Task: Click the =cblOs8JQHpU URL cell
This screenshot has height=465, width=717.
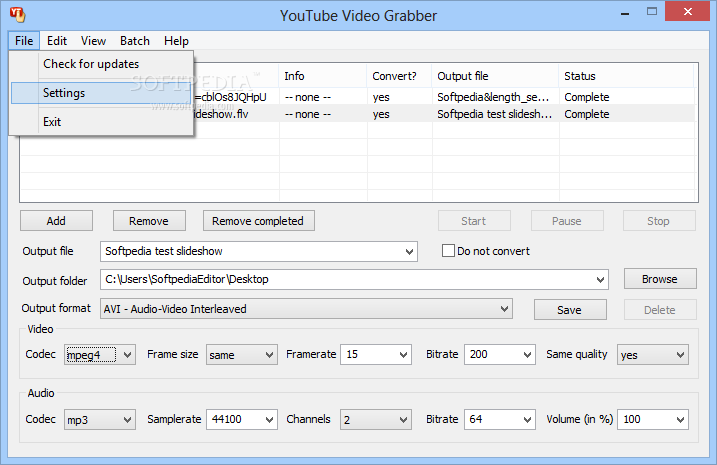Action: 230,97
